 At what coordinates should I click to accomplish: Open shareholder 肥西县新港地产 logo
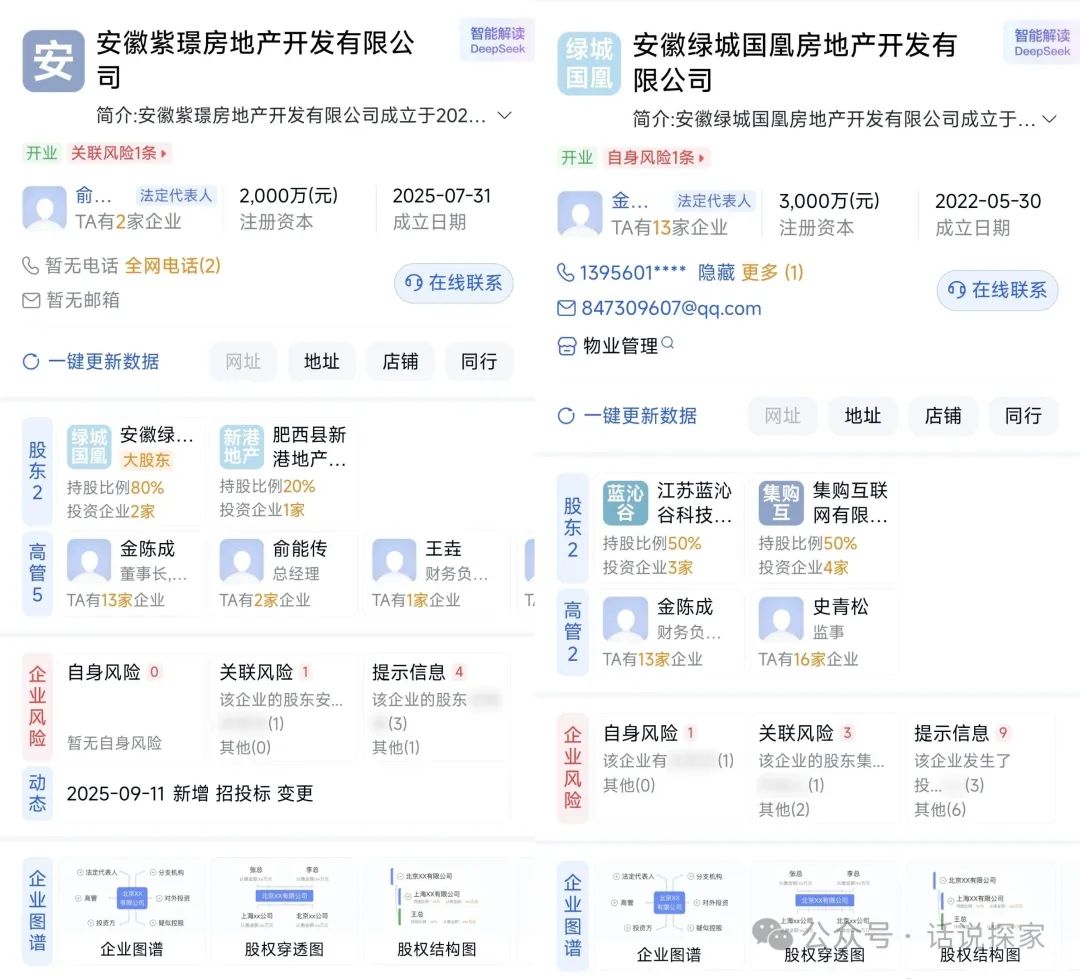pos(241,446)
